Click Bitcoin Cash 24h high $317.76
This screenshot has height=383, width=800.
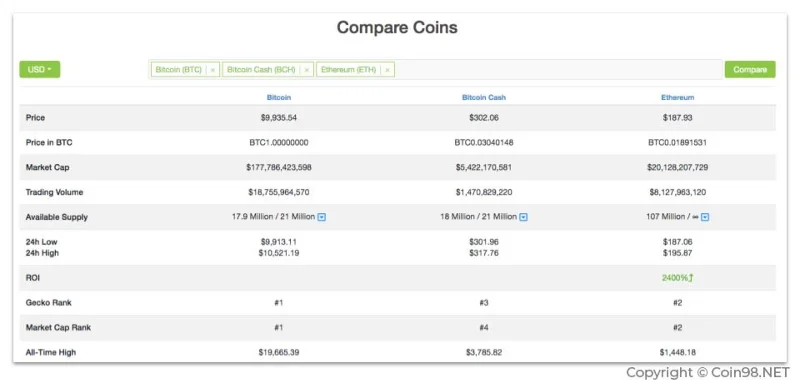pyautogui.click(x=484, y=253)
